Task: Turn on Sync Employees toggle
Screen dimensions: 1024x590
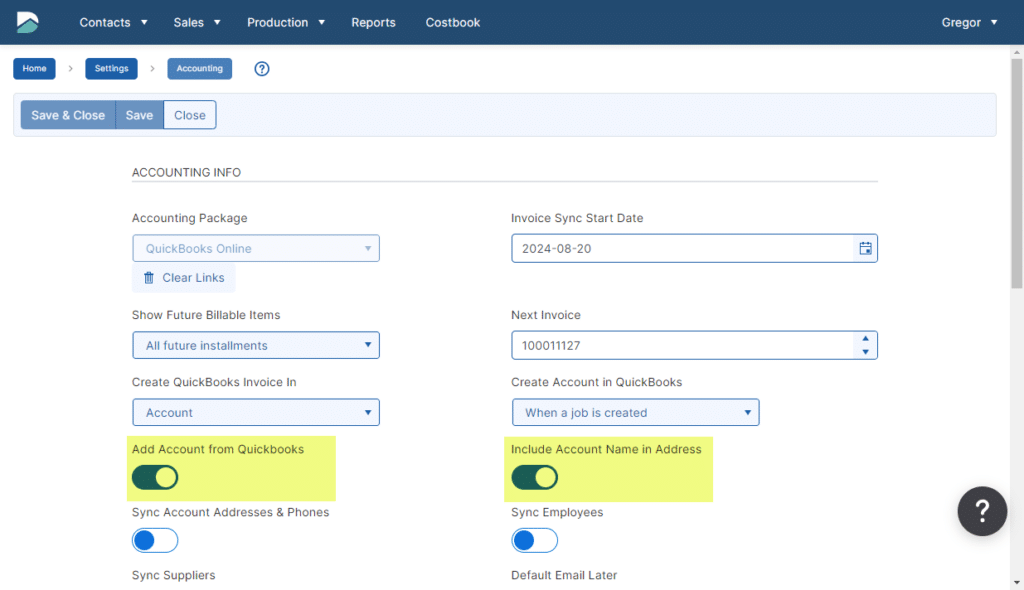Action: click(x=534, y=541)
